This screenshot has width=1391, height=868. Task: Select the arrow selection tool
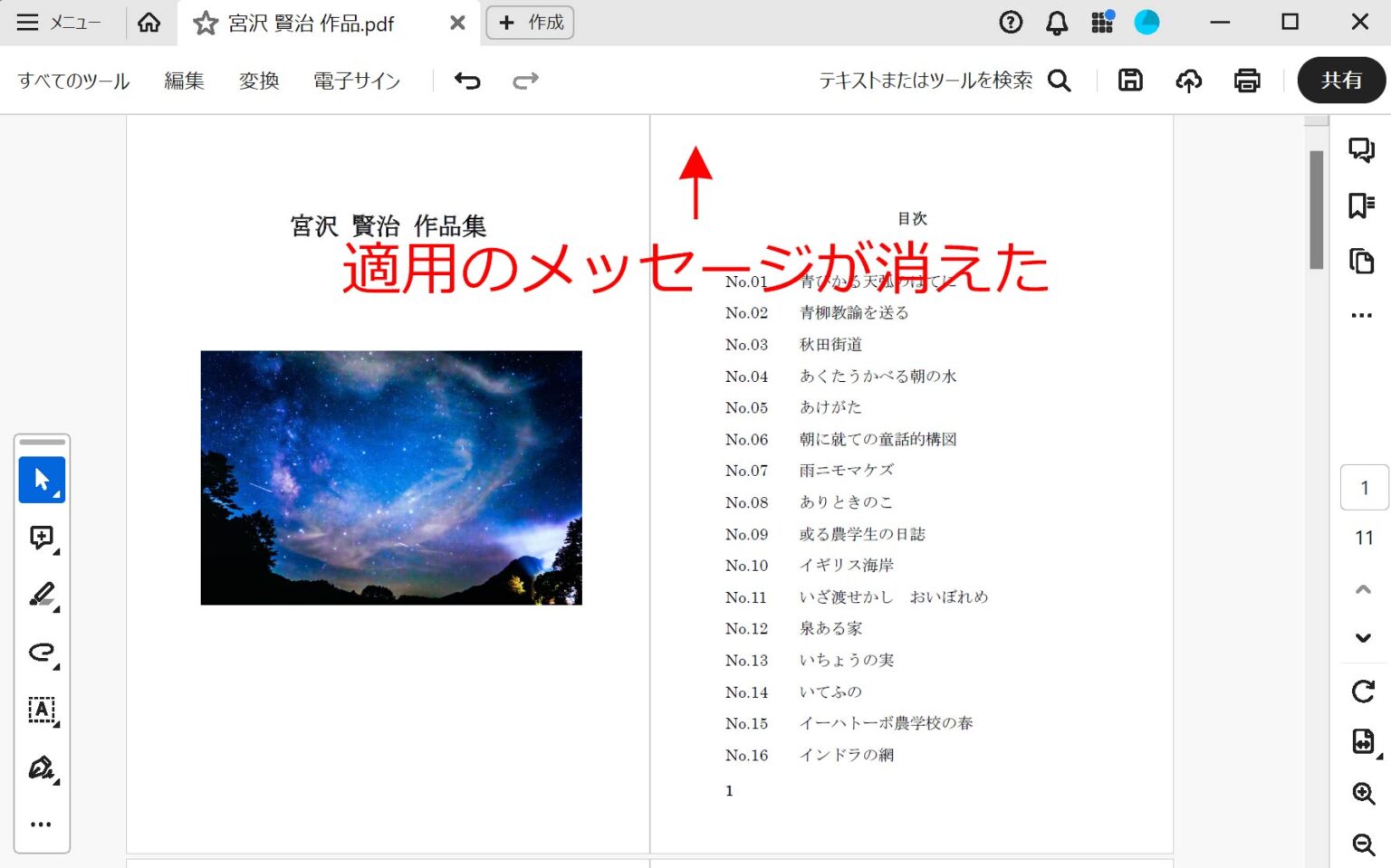pyautogui.click(x=42, y=480)
